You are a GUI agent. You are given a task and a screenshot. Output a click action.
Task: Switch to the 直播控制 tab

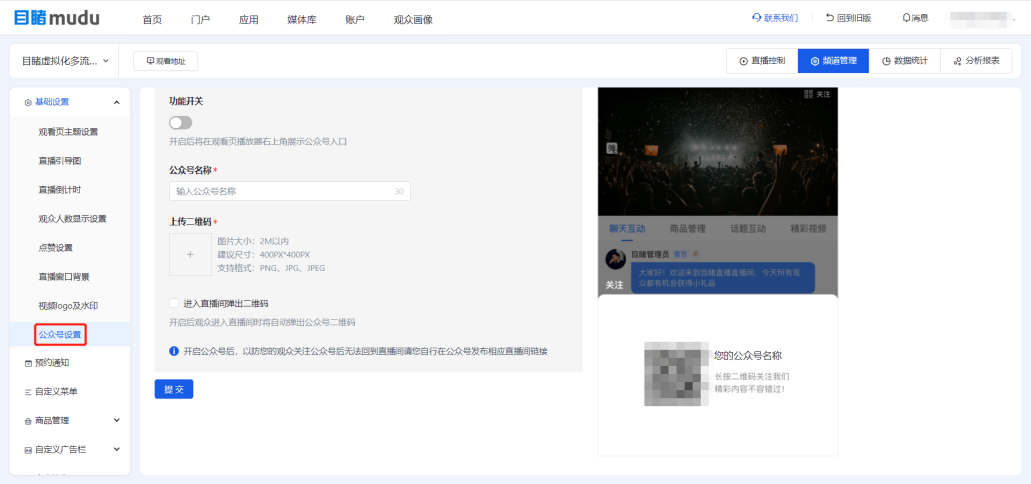pos(762,61)
